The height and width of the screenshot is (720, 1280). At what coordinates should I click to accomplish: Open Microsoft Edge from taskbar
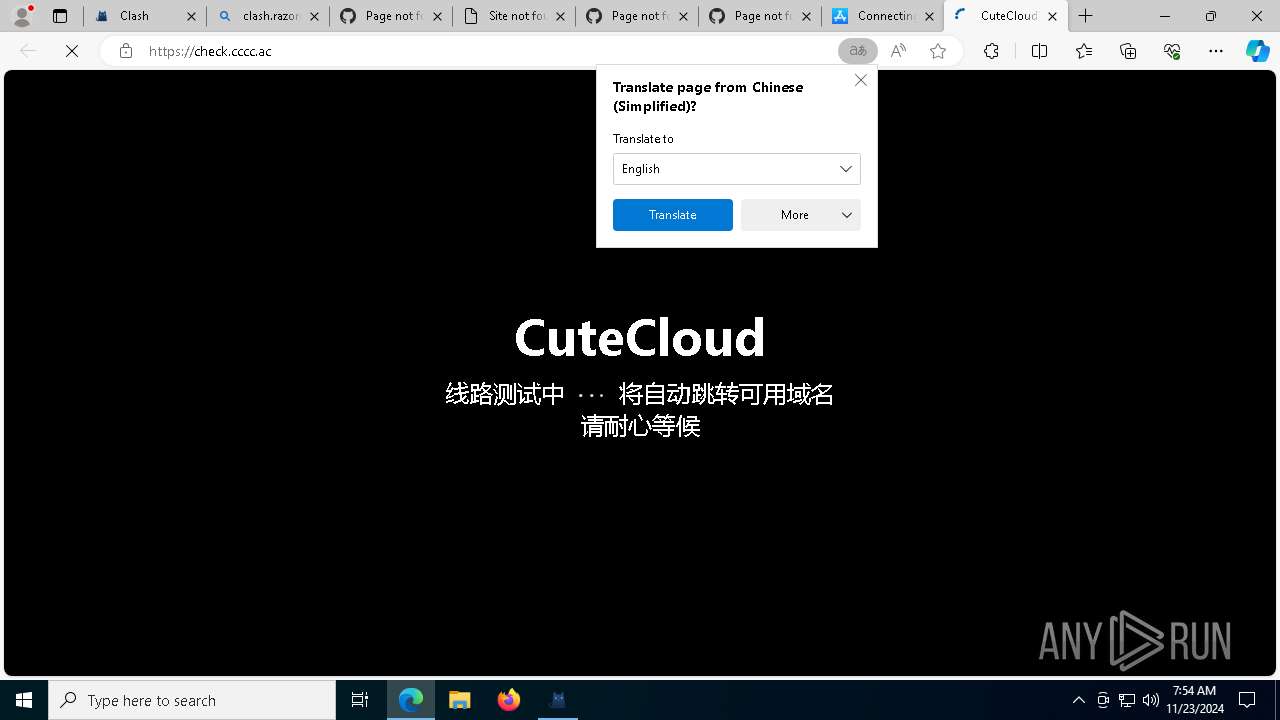click(x=411, y=700)
